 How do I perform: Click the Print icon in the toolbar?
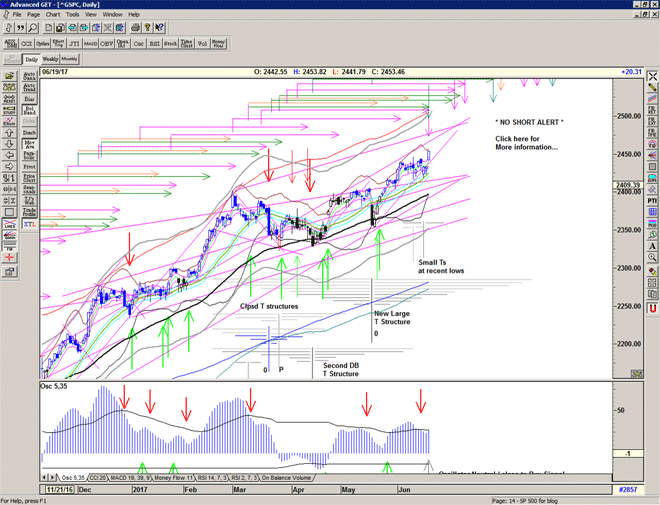click(136, 28)
